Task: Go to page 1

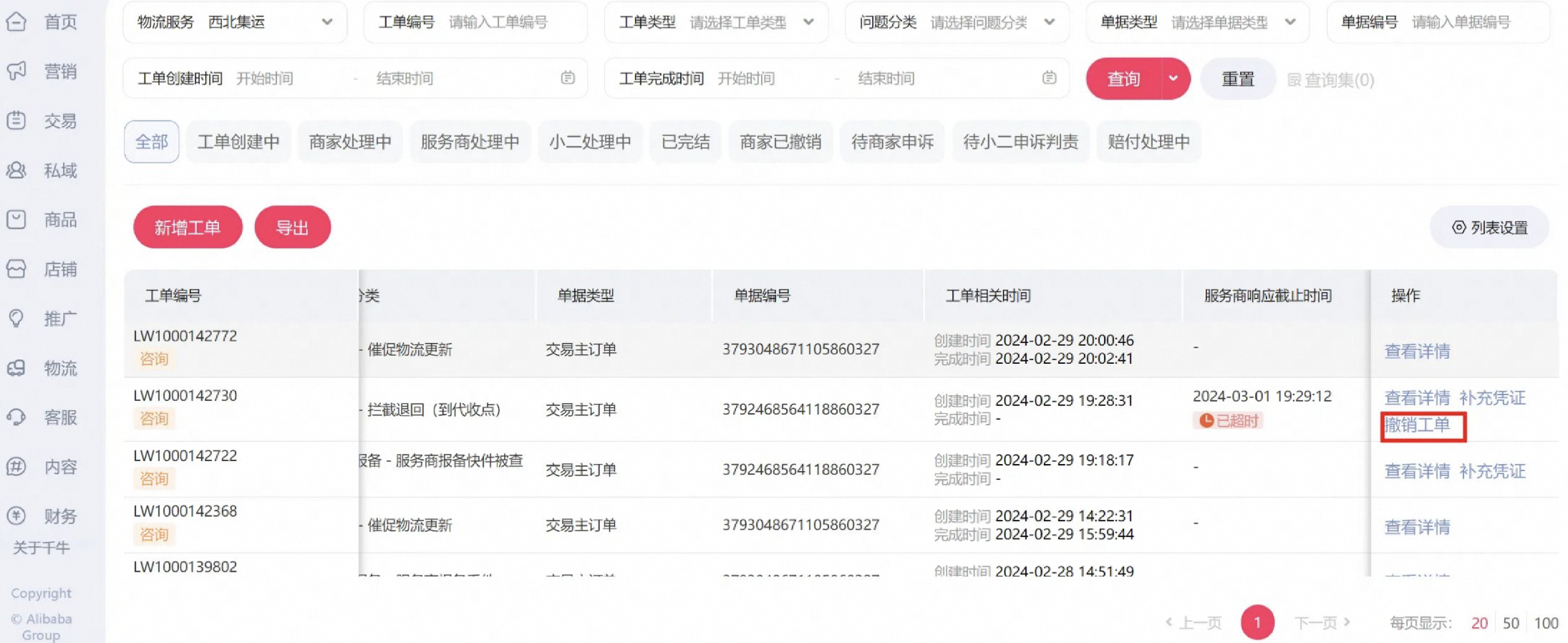Action: (1257, 622)
